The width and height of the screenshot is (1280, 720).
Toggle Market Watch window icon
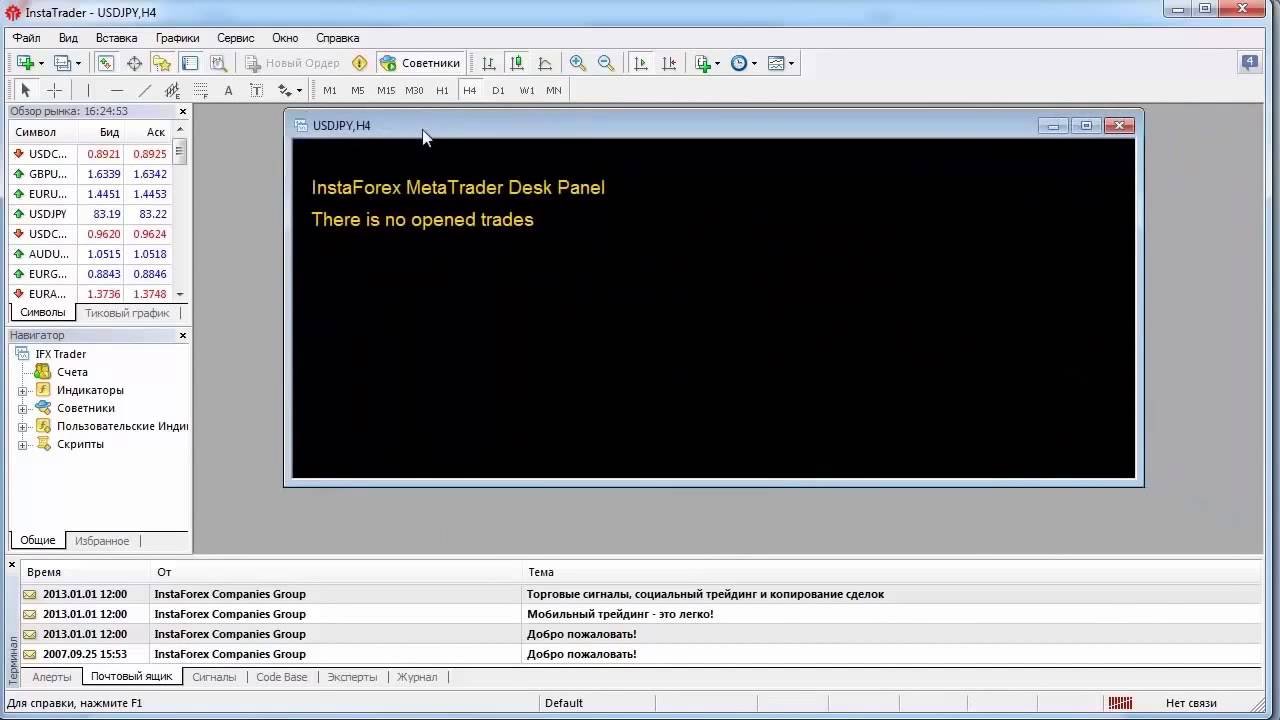(106, 63)
